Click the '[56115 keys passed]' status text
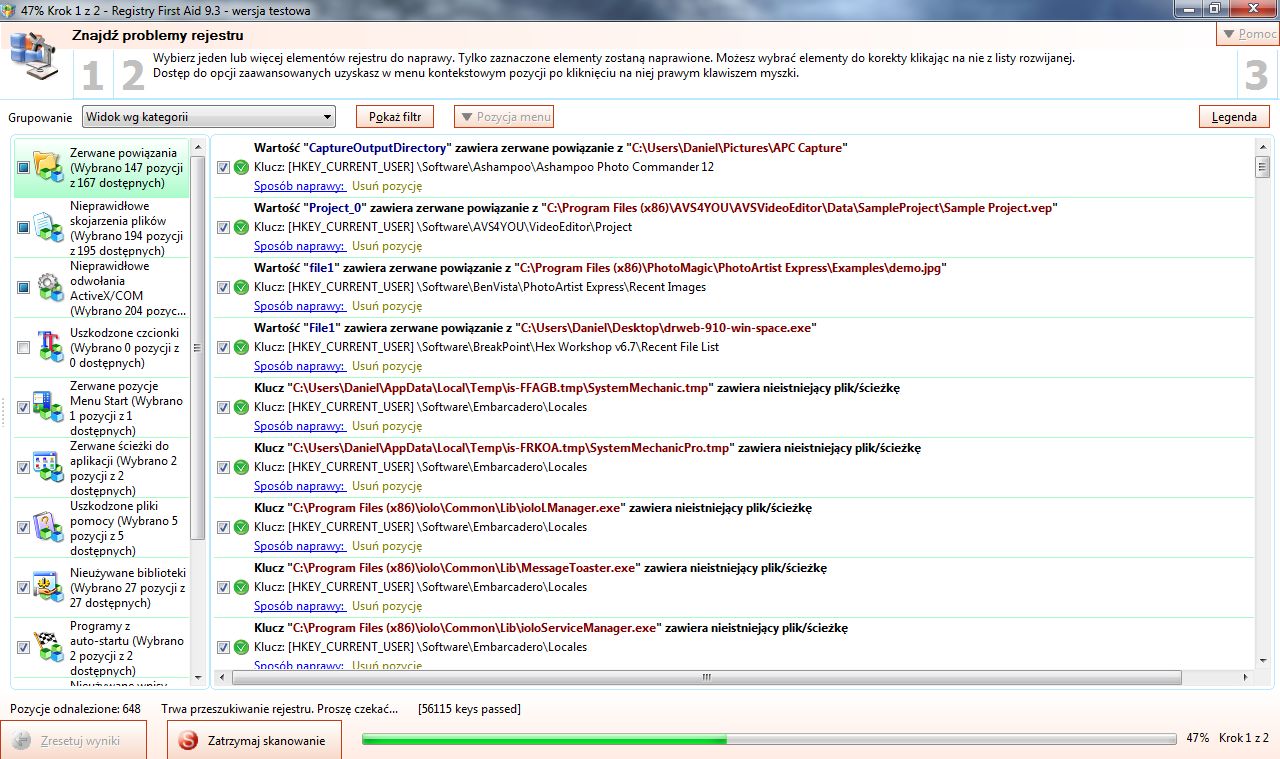1280x759 pixels. 469,709
